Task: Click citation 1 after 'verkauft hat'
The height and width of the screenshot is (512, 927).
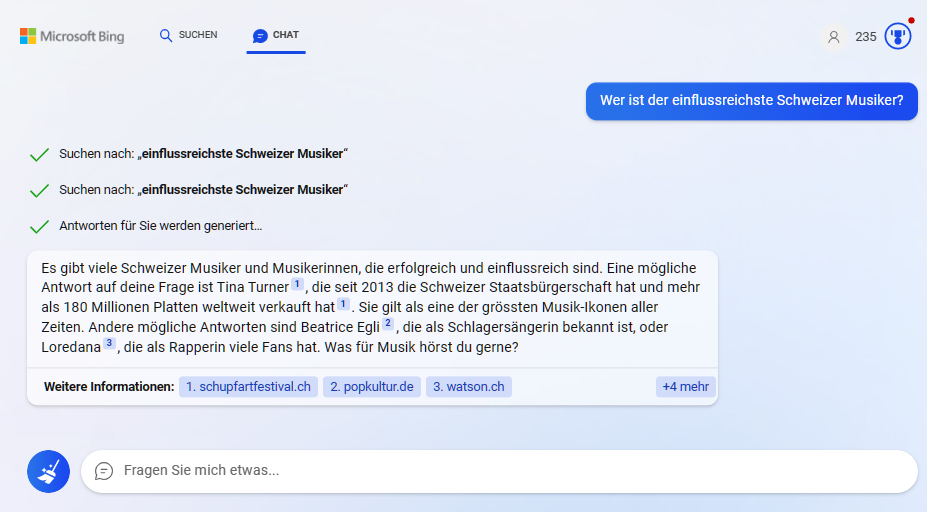Action: tap(343, 304)
